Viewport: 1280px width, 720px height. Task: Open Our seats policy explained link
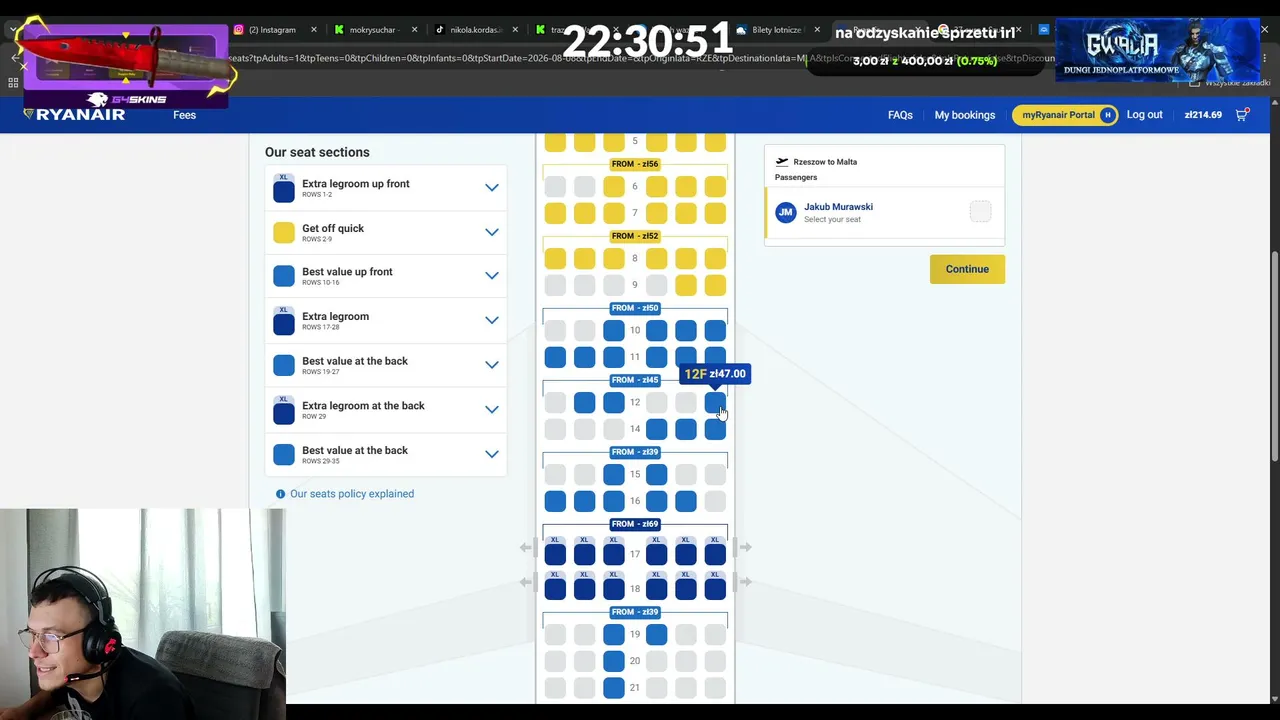click(x=351, y=494)
